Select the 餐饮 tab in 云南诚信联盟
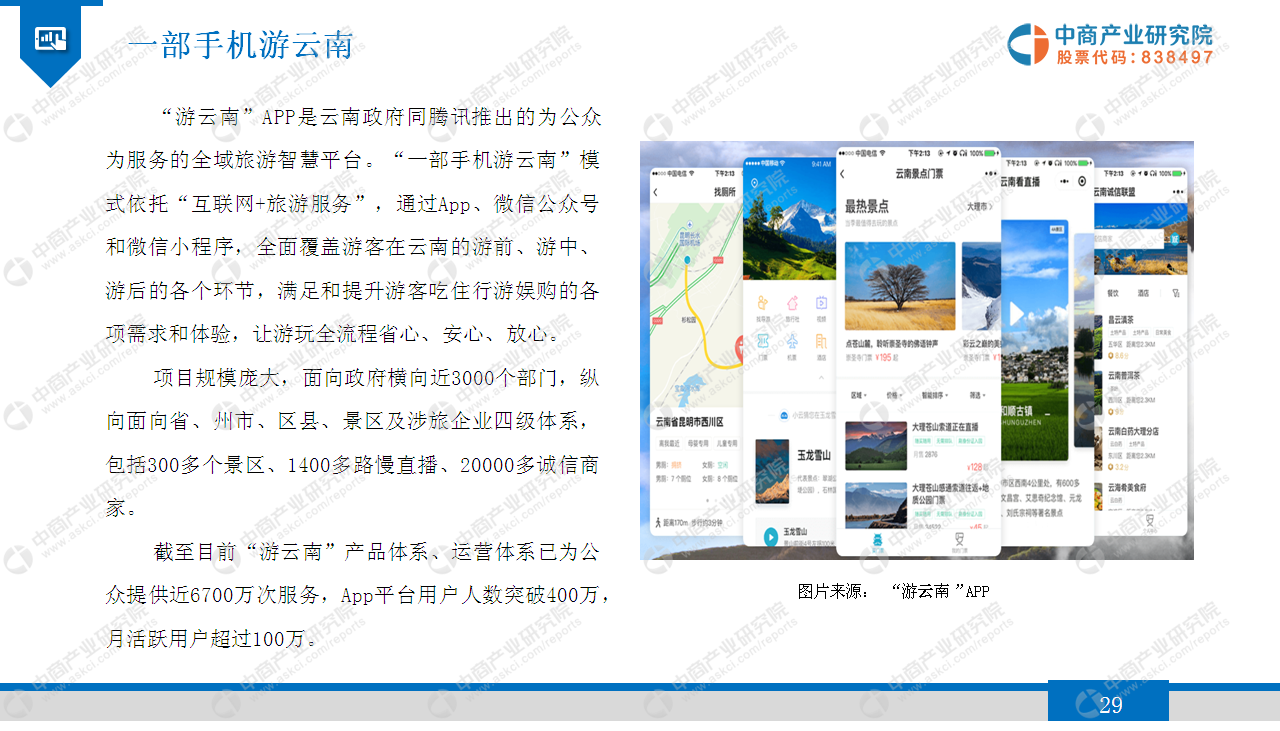Viewport: 1280px width, 731px height. pyautogui.click(x=1113, y=293)
